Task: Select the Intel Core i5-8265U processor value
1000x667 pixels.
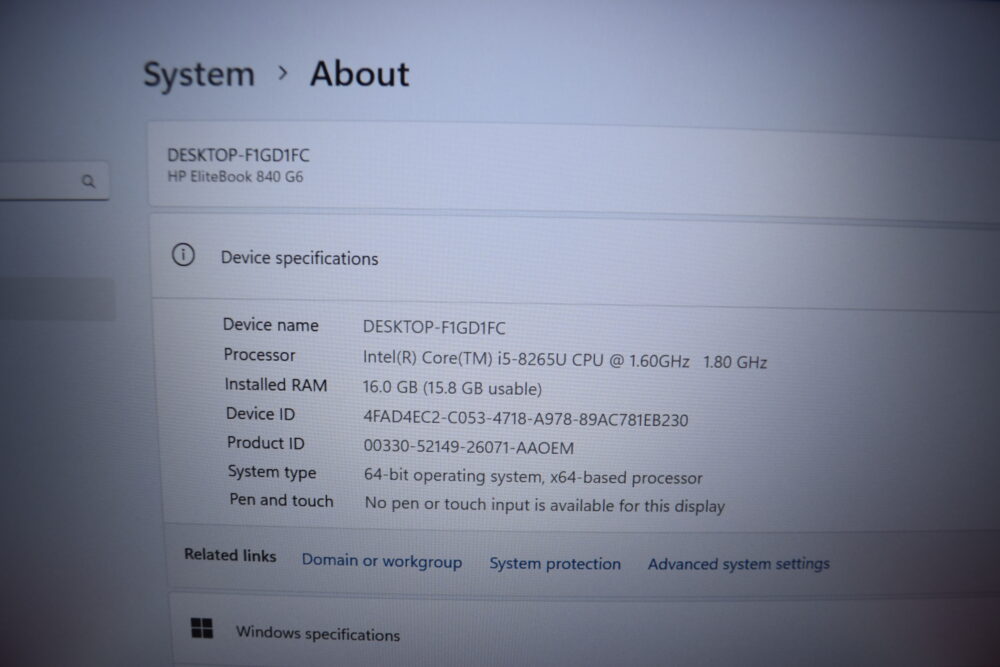Action: [x=564, y=360]
